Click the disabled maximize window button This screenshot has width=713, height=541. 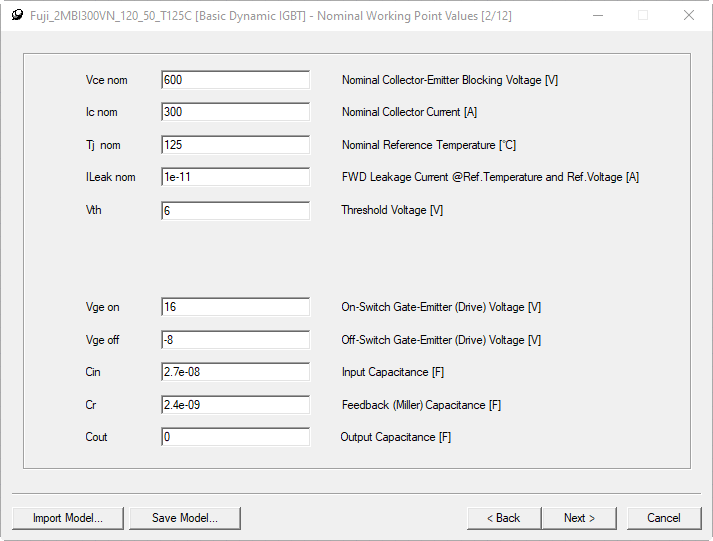[x=643, y=15]
